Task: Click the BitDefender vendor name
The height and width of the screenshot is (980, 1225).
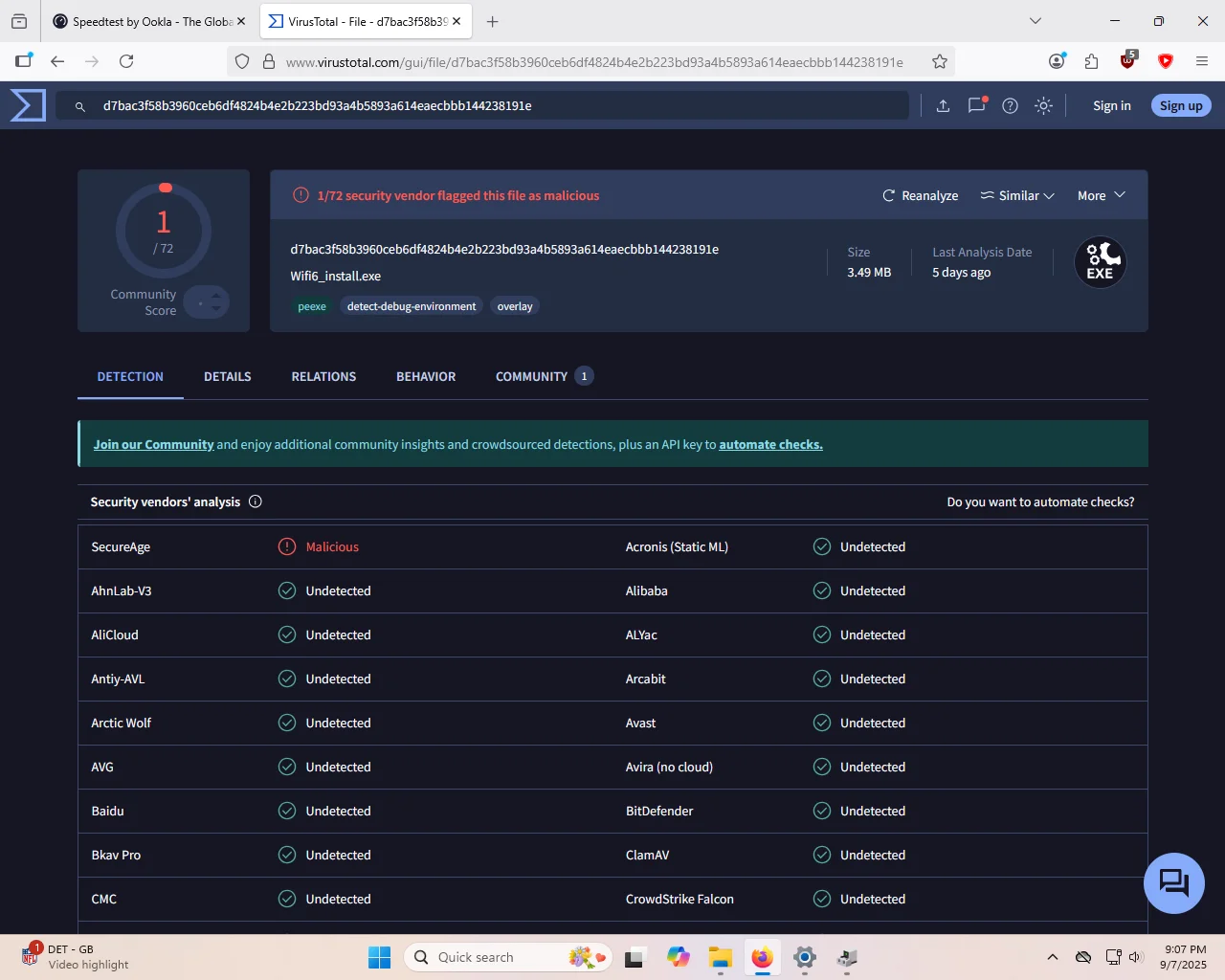Action: click(659, 812)
